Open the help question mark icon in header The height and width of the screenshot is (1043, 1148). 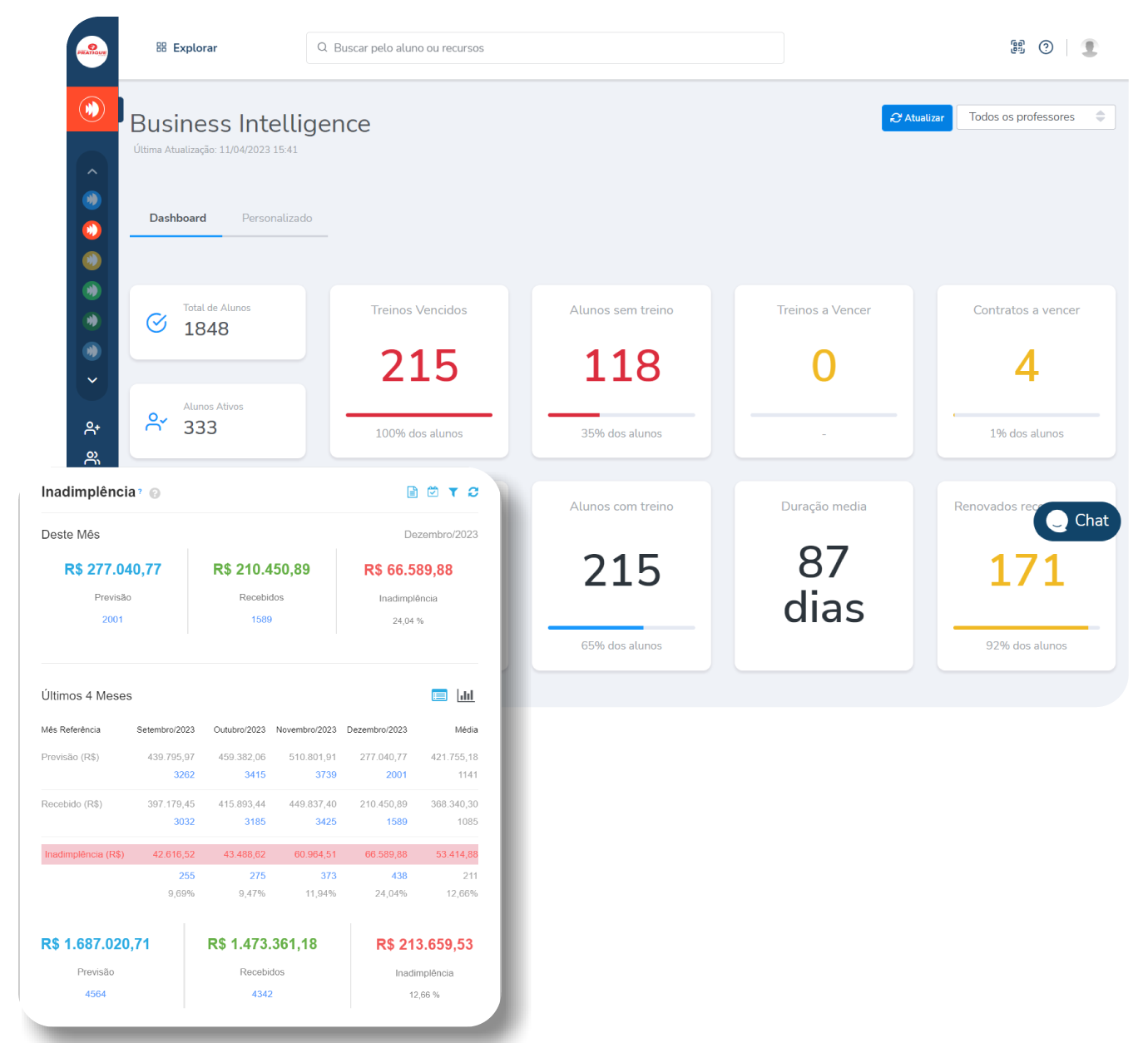1047,47
